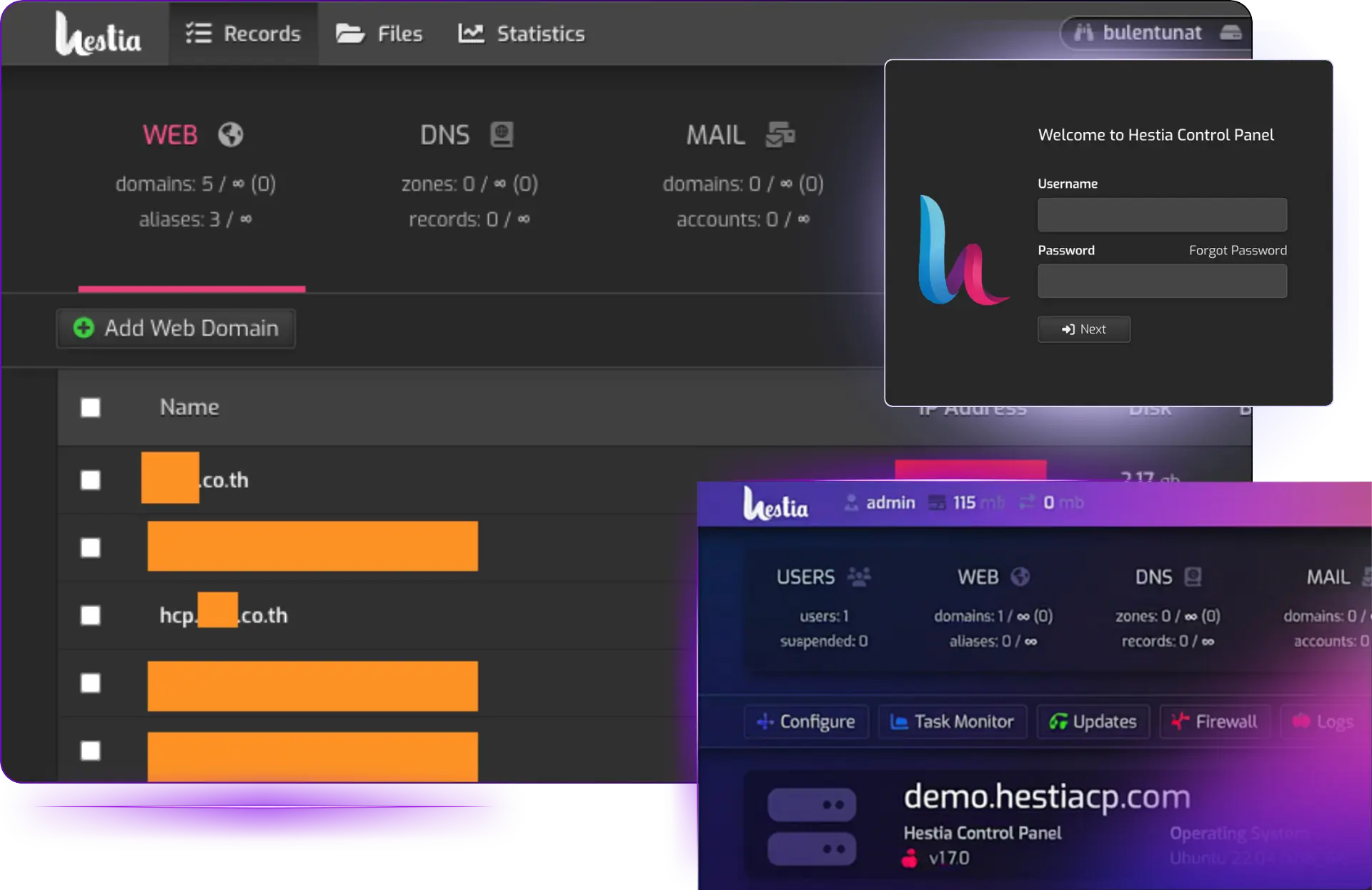Check the box for hcp .co.th domain
The width and height of the screenshot is (1372, 890).
coord(91,615)
